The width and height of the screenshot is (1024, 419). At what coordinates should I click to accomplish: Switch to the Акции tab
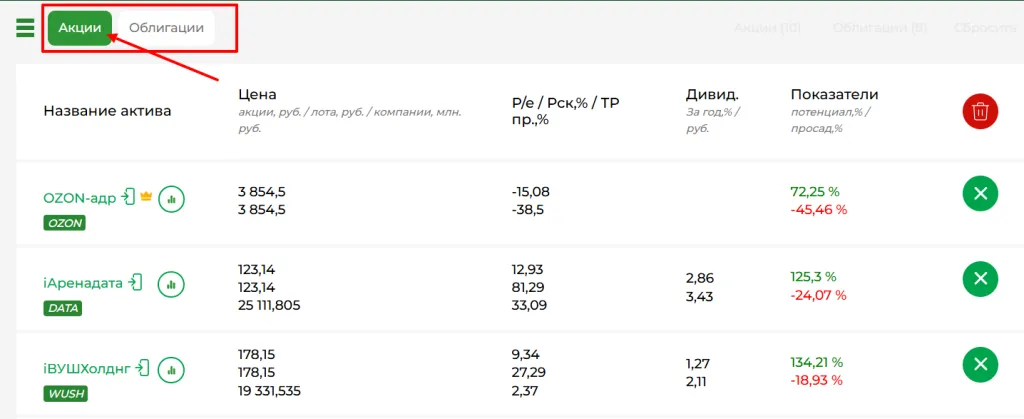tap(80, 28)
